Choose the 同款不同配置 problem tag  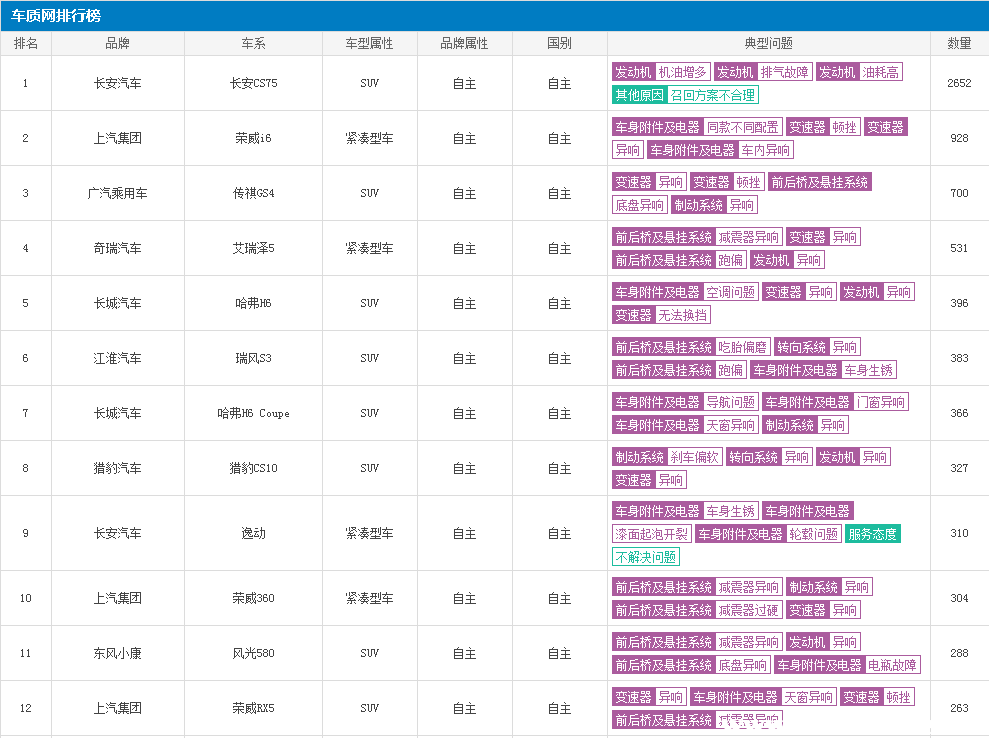pos(742,127)
